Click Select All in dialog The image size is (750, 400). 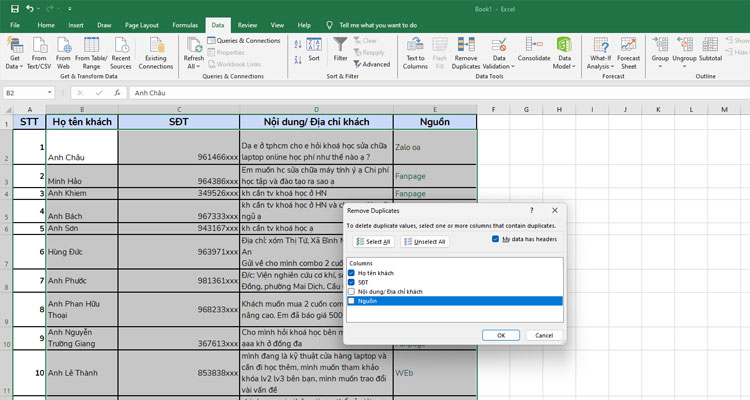(374, 242)
